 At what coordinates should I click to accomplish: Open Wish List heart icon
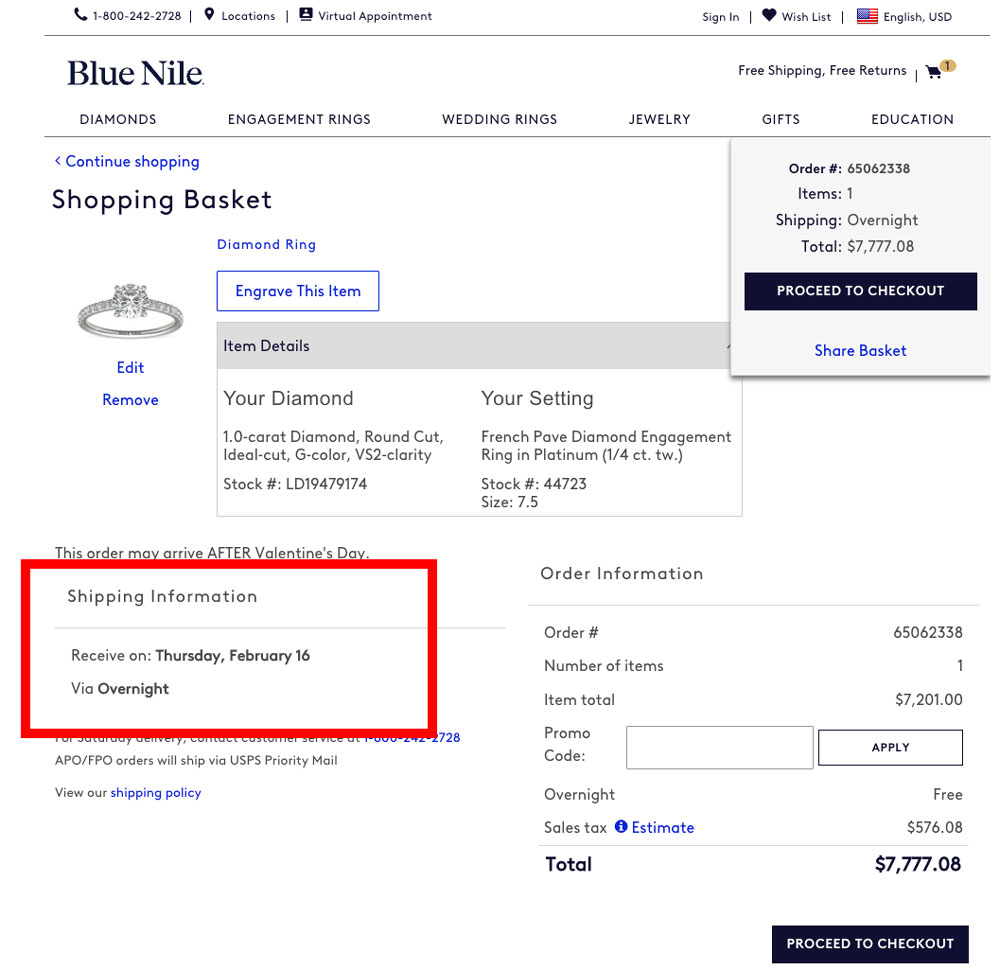click(769, 16)
